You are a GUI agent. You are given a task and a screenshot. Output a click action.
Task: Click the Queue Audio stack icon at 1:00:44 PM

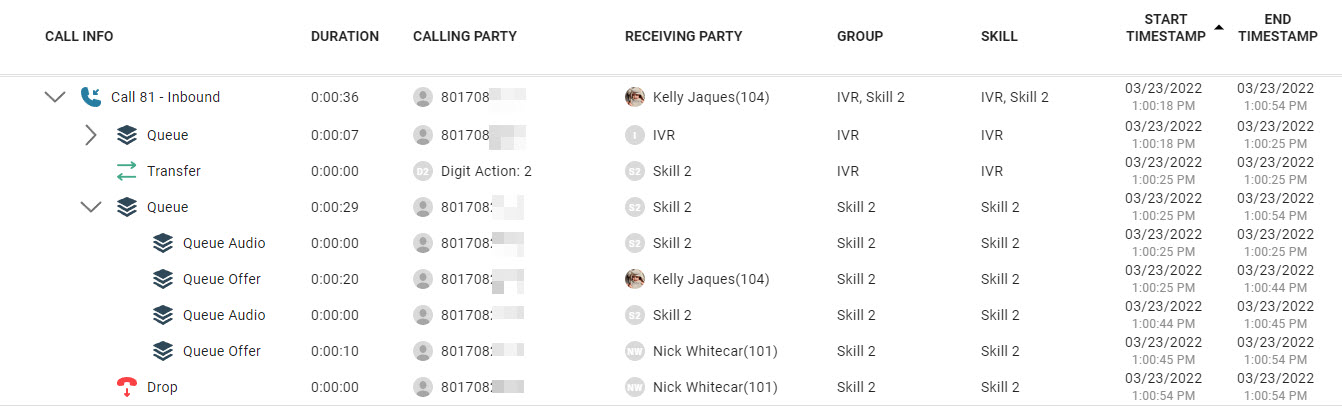(163, 315)
